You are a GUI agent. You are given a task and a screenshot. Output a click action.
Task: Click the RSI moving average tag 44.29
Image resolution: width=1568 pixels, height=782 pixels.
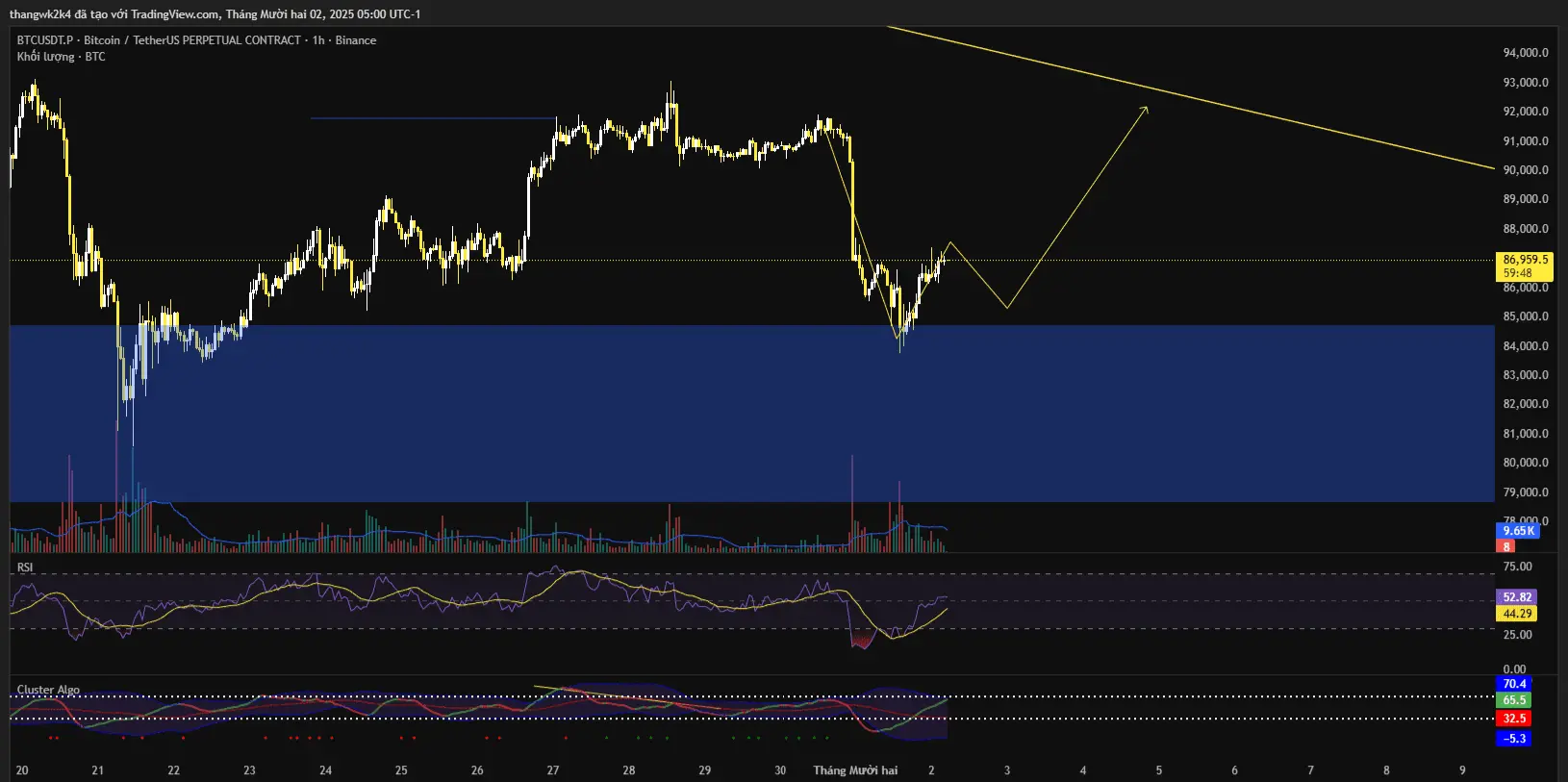click(1517, 614)
